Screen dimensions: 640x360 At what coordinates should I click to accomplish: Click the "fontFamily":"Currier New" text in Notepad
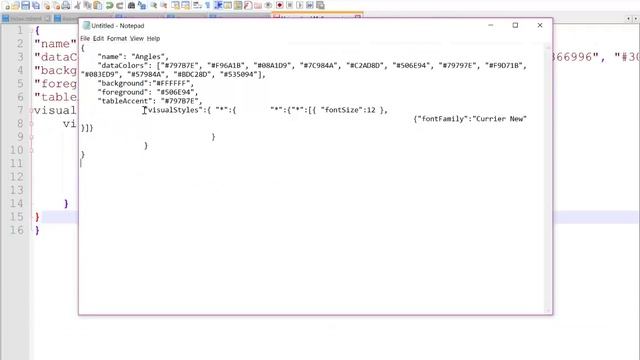coord(472,119)
